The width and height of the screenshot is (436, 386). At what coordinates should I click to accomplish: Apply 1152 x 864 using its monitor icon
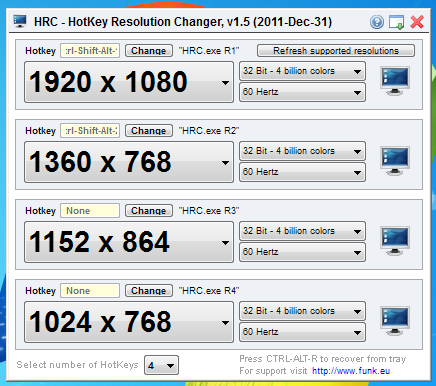point(395,241)
